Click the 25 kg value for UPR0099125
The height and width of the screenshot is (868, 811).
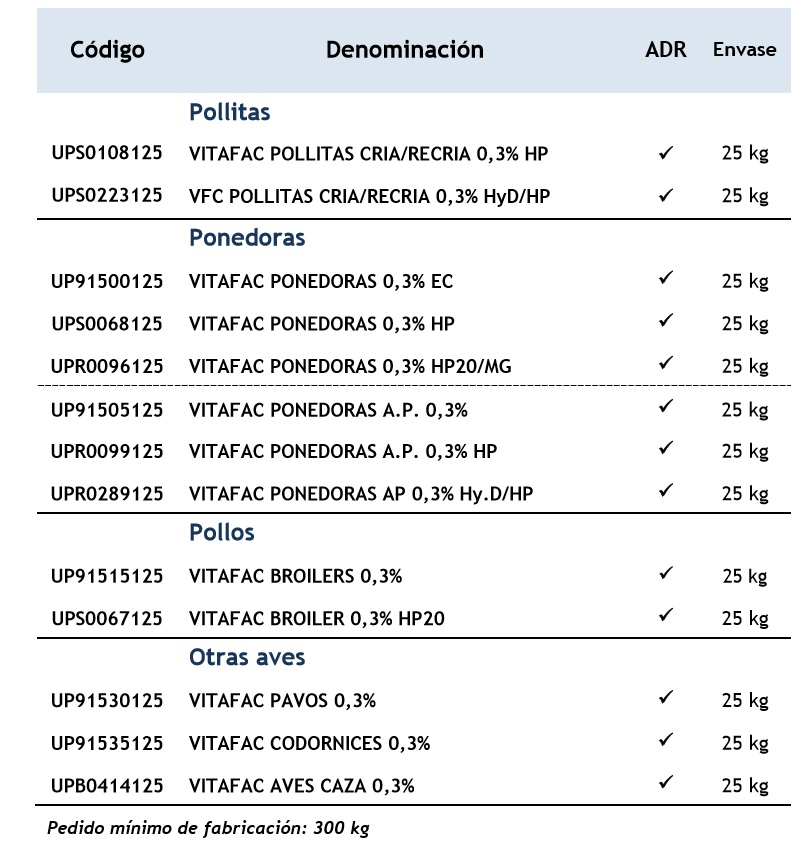coord(745,451)
